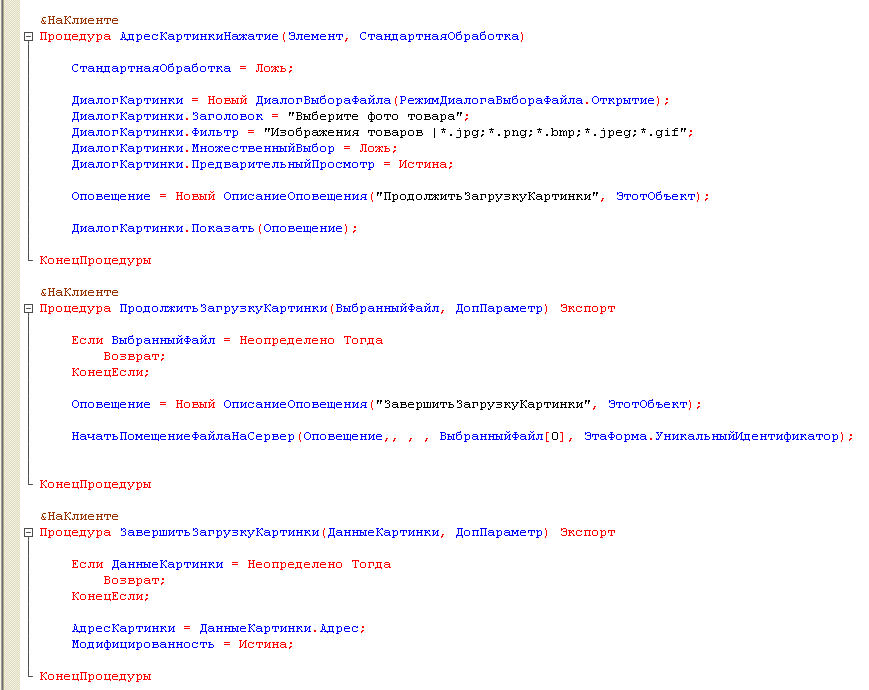
Task: Collapse the ПродолжитьЗагрузкуКартинки procedure block
Action: pos(28,309)
